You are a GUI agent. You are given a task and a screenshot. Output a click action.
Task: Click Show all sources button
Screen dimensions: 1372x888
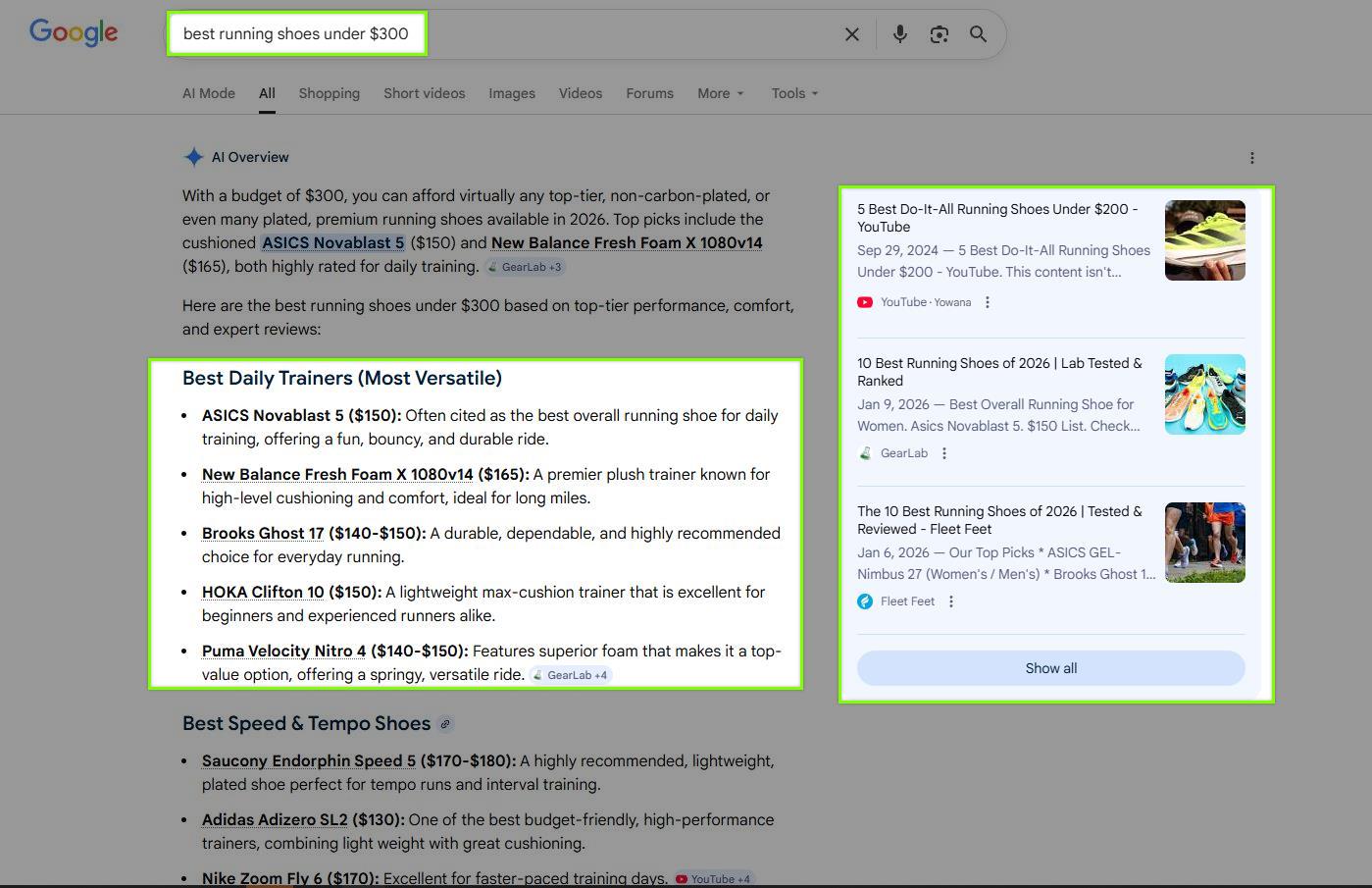pos(1051,668)
